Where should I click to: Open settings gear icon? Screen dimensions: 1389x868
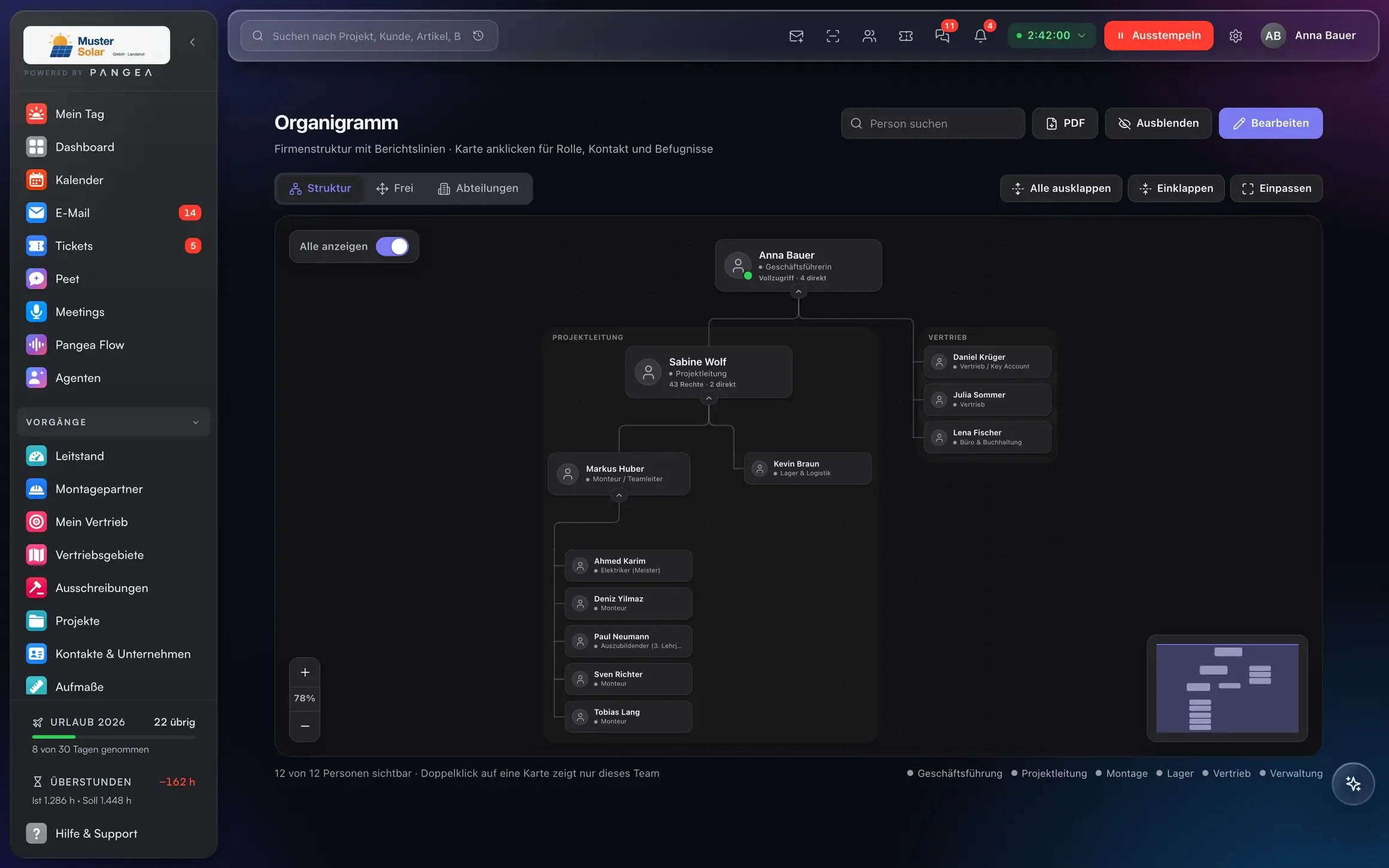pyautogui.click(x=1236, y=36)
